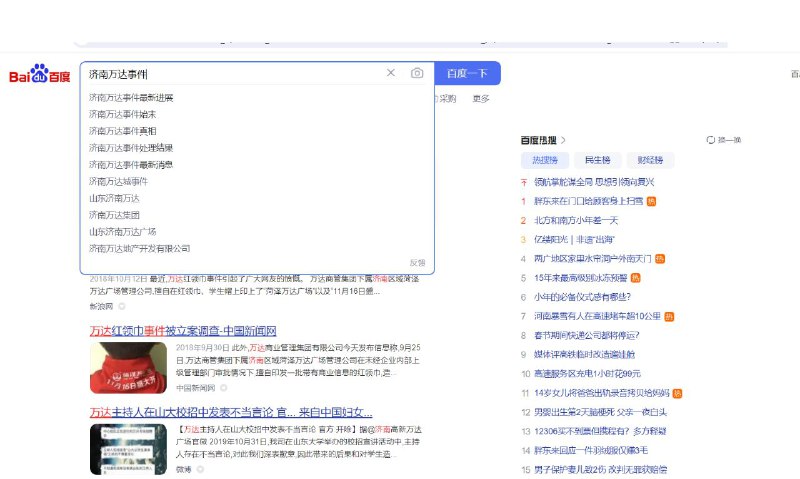Viewport: 800px width, 479px height.
Task: Click the 百度一下 search button
Action: [x=467, y=73]
